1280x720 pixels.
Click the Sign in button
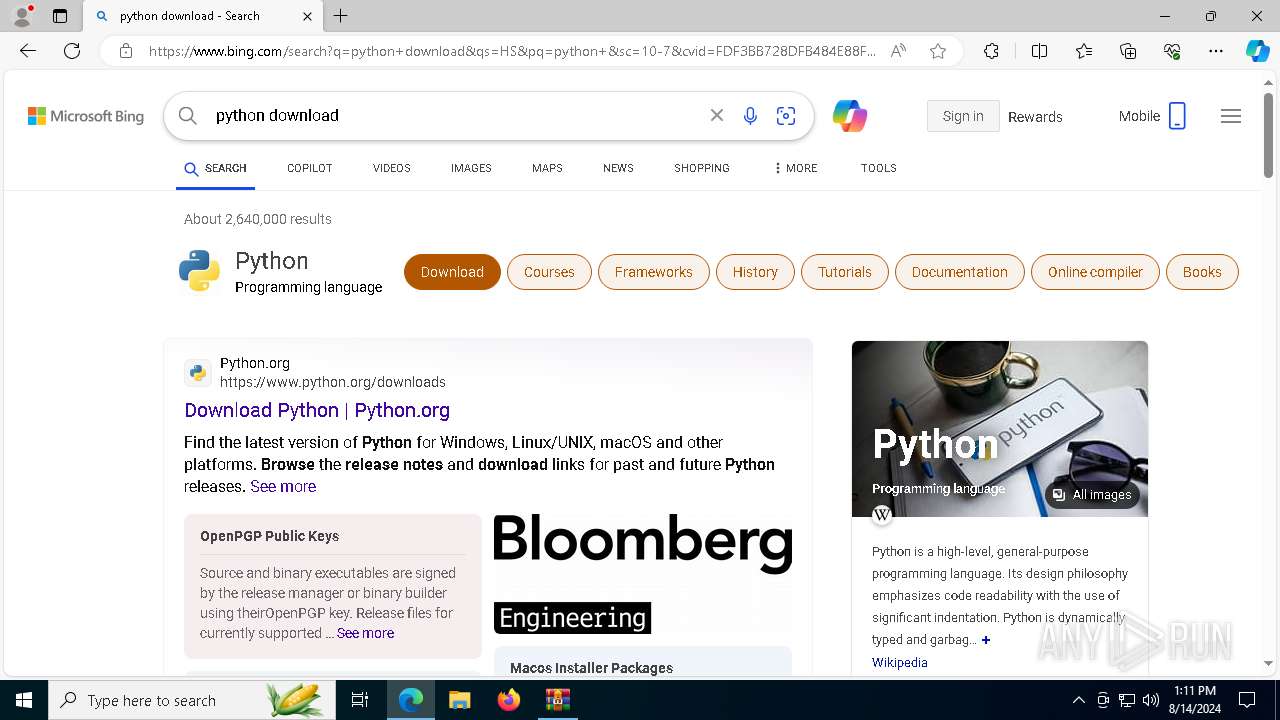(x=963, y=116)
